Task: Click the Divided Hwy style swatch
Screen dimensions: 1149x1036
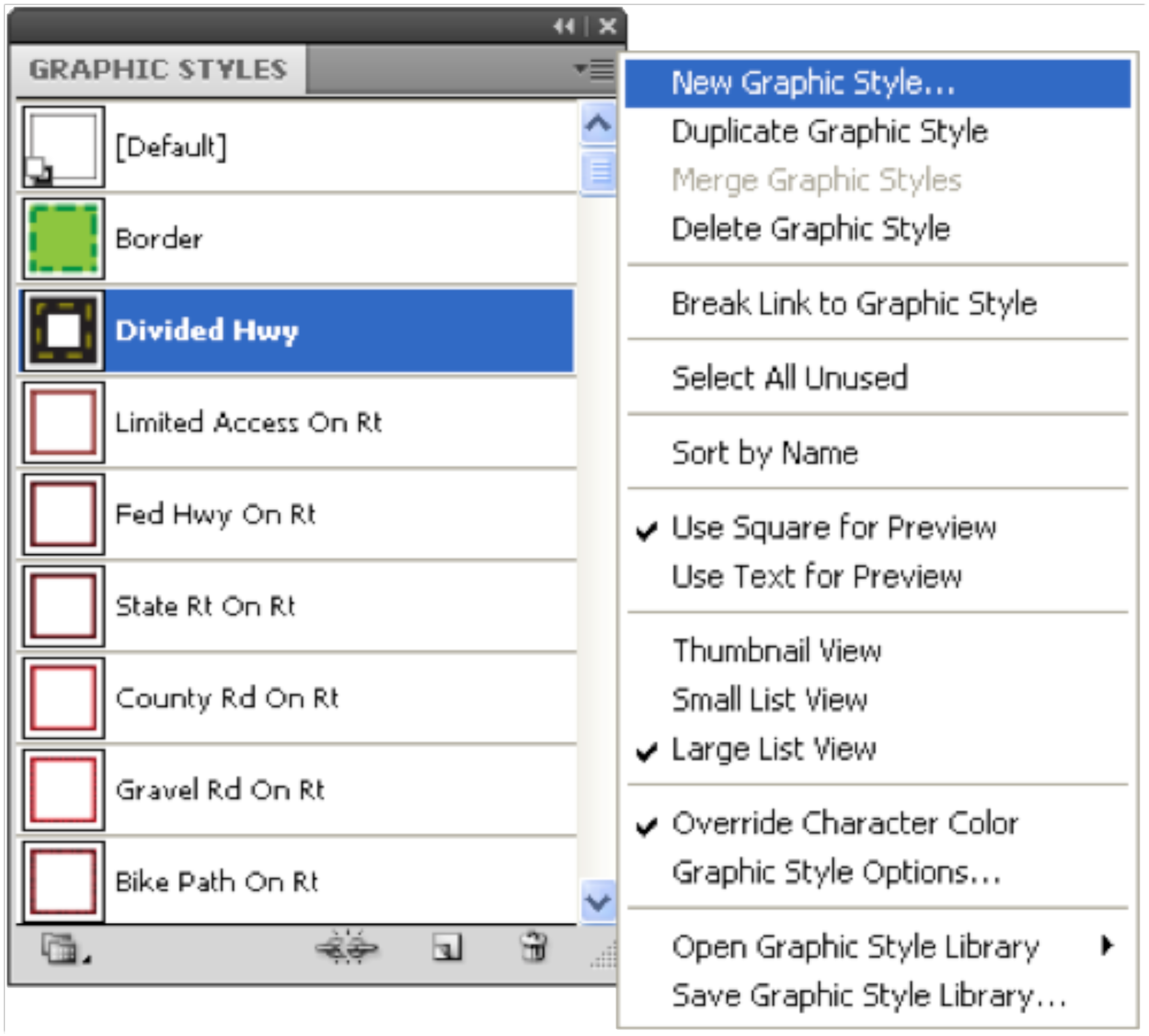Action: coord(63,331)
